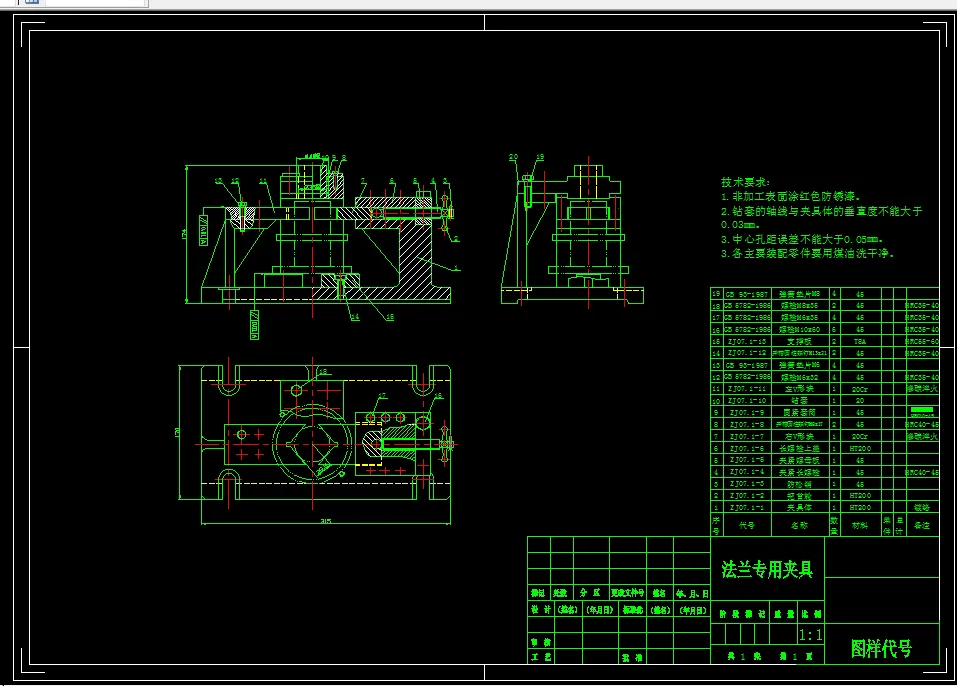Image resolution: width=957 pixels, height=686 pixels.
Task: Click balloon number 19 on side view
Action: [540, 157]
